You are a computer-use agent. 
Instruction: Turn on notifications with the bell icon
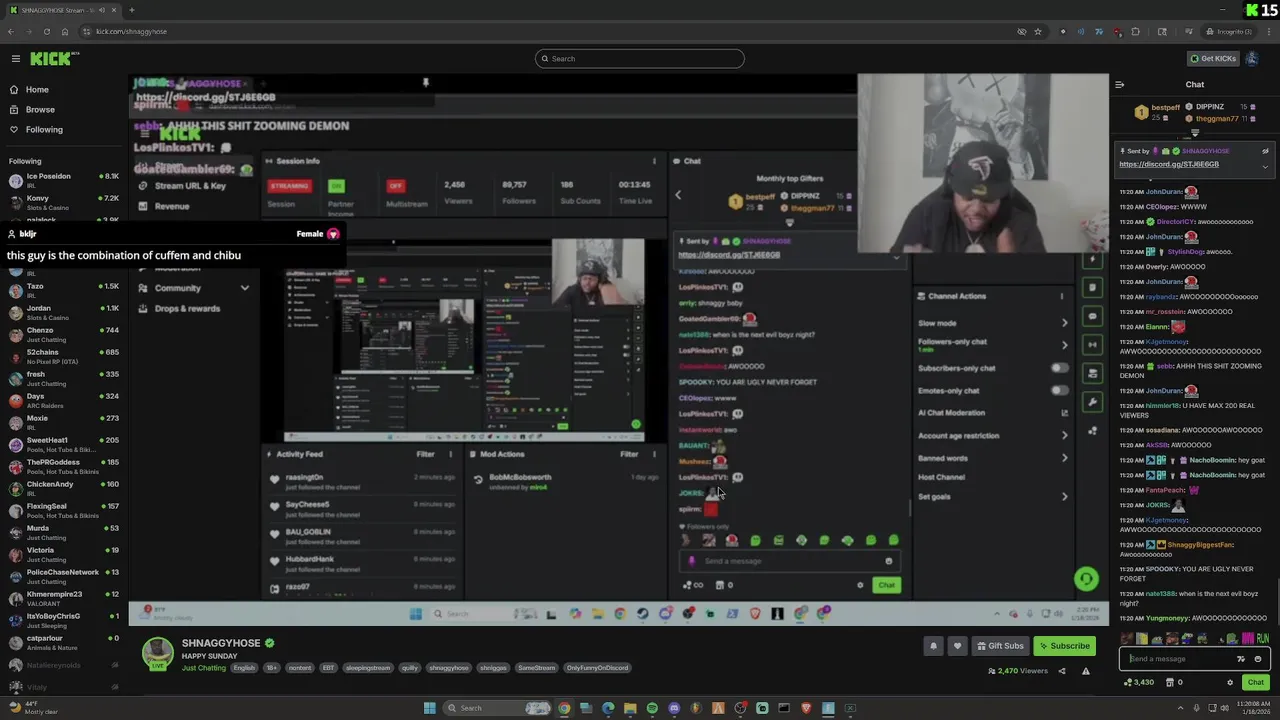pyautogui.click(x=933, y=646)
